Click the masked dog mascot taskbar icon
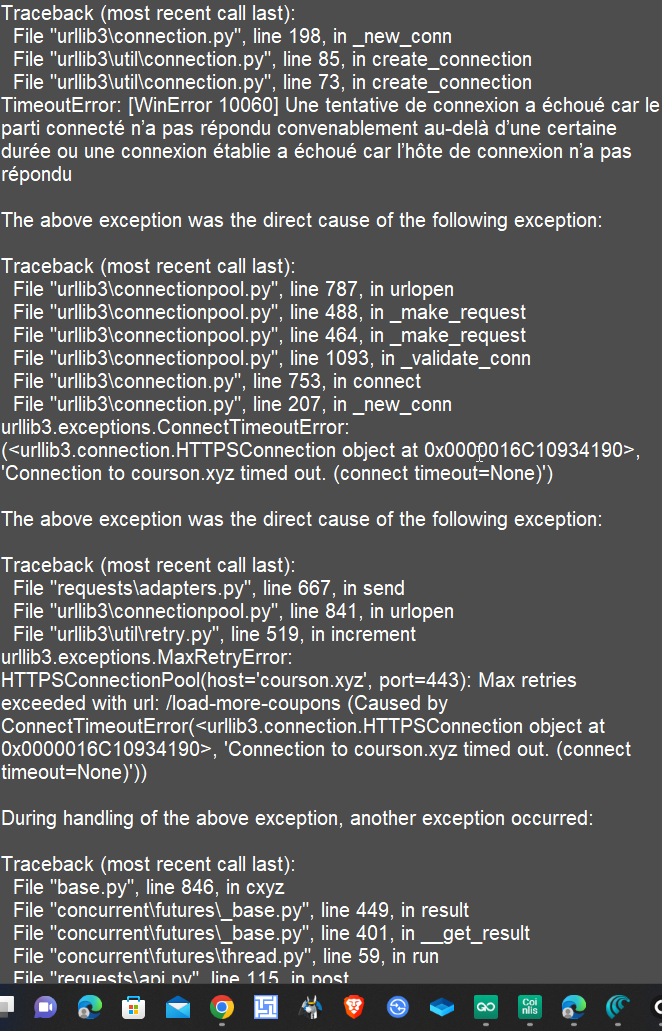The width and height of the screenshot is (662, 1031). coord(310,1006)
